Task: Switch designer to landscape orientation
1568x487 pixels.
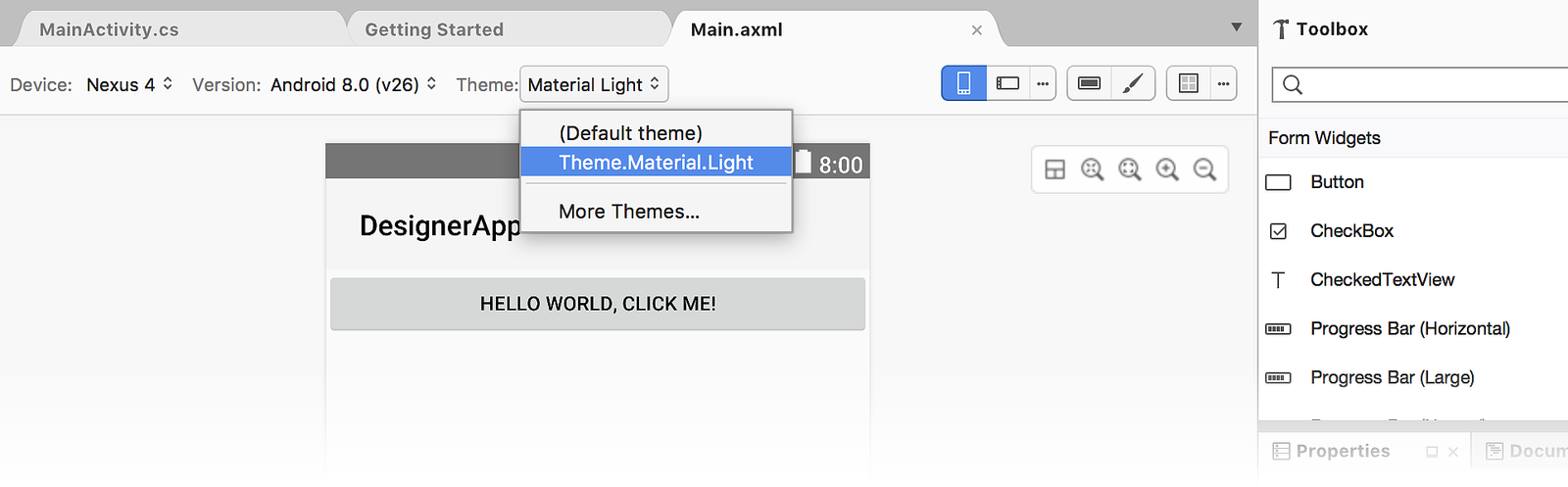Action: point(1008,83)
